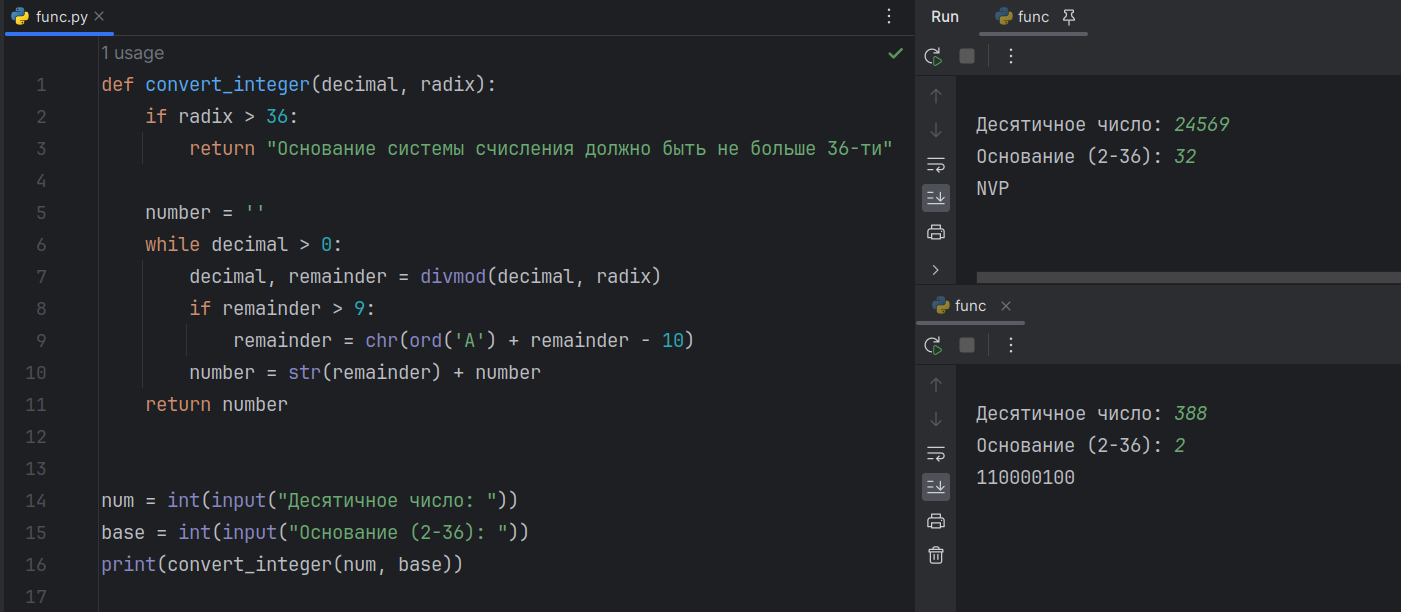Close the func.py editor tab
This screenshot has height=612, width=1401.
click(99, 16)
